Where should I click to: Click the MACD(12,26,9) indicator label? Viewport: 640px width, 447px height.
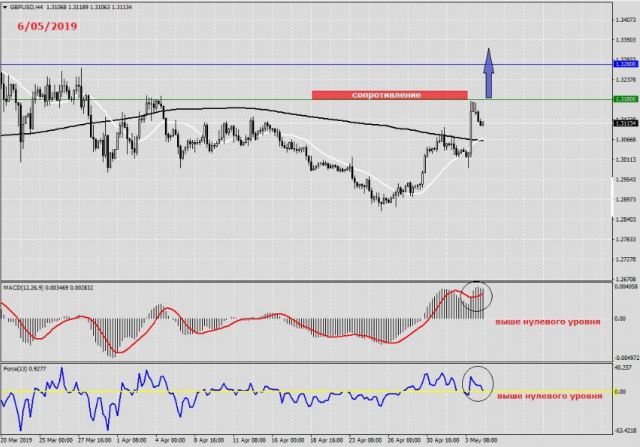click(23, 288)
